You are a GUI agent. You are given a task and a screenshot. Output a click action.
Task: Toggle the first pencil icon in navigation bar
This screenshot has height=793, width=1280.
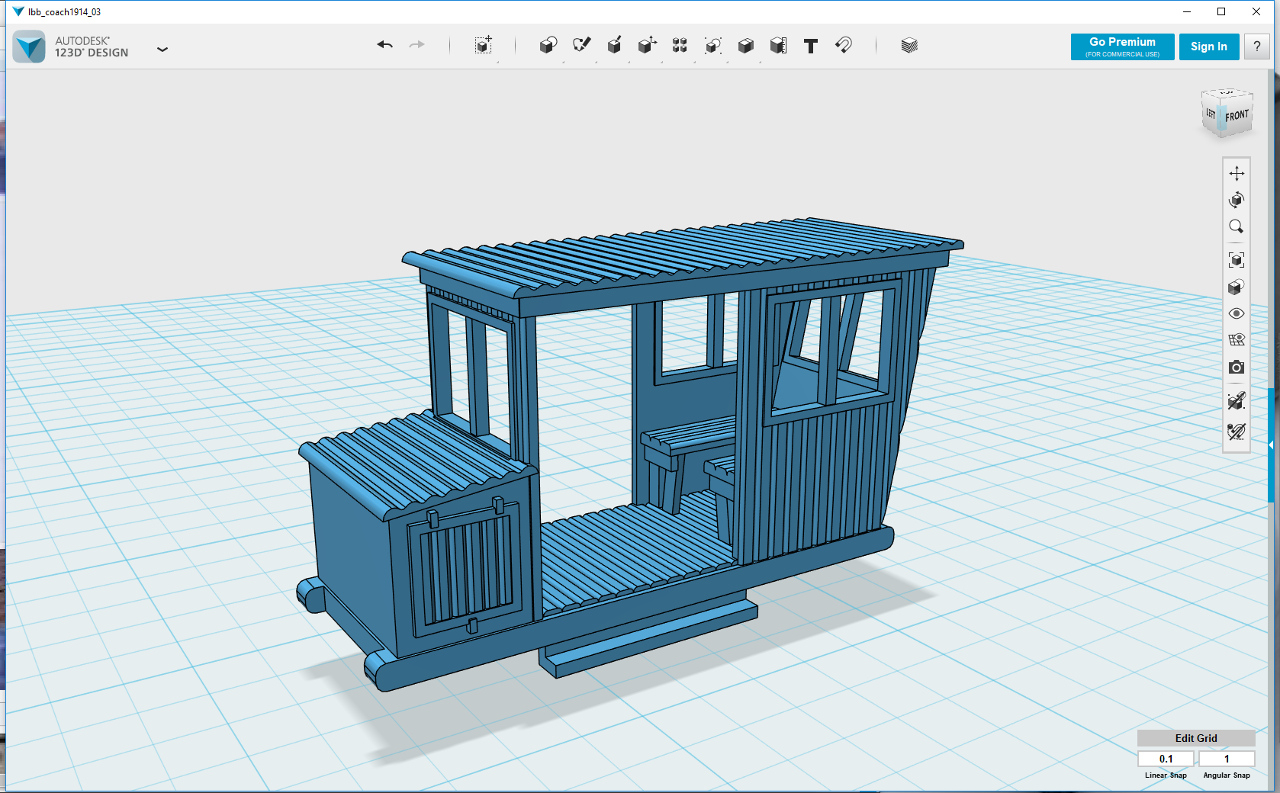click(1236, 401)
